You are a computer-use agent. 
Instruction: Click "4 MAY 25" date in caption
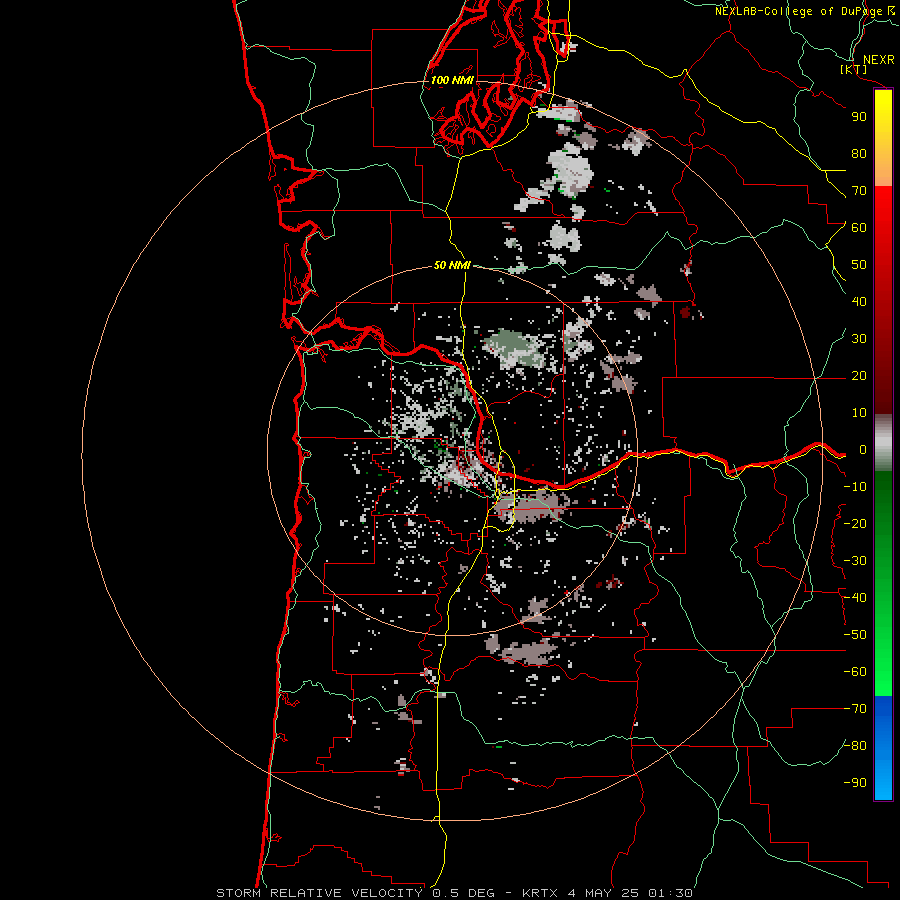(603, 893)
